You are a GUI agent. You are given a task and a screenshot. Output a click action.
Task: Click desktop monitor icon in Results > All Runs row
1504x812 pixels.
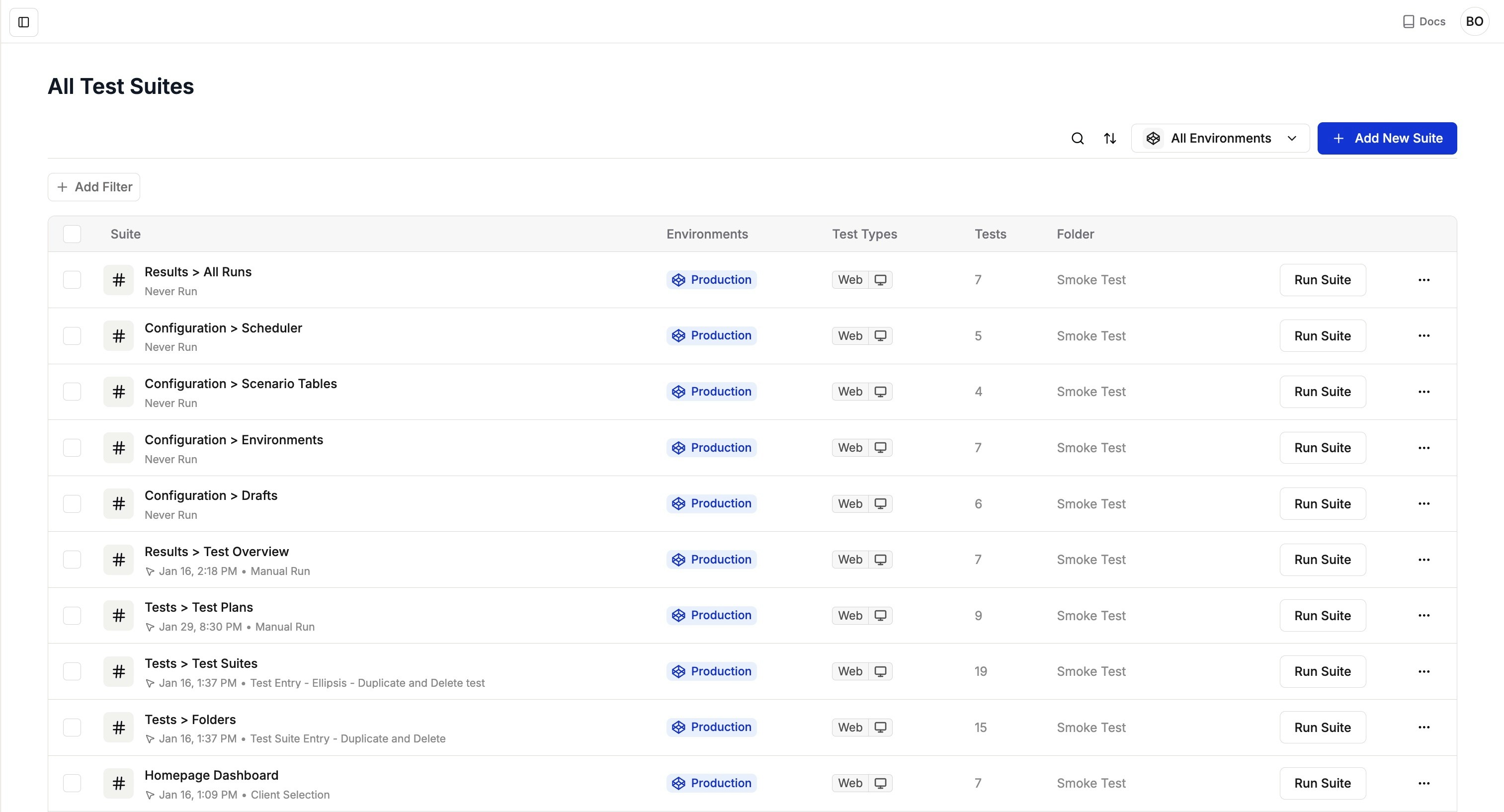pos(880,280)
